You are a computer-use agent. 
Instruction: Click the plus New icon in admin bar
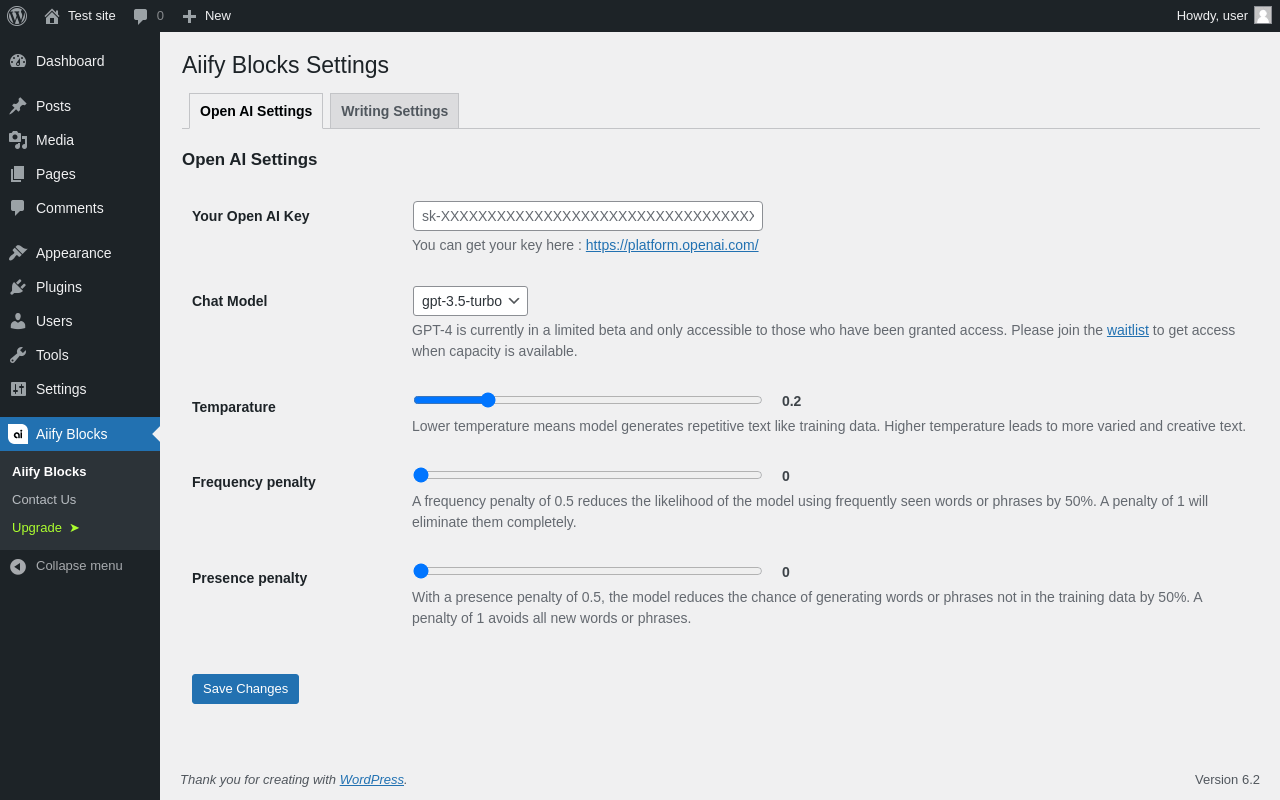189,16
